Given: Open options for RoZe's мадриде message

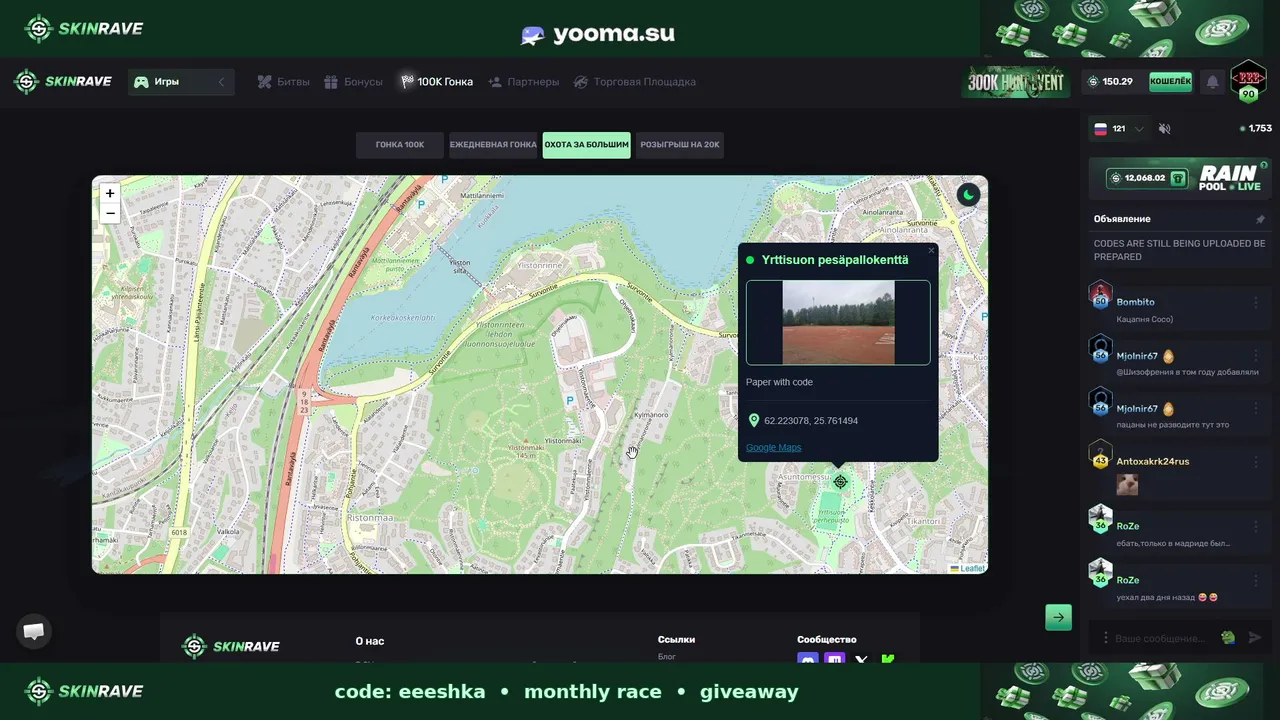Looking at the screenshot, I should click(1256, 526).
